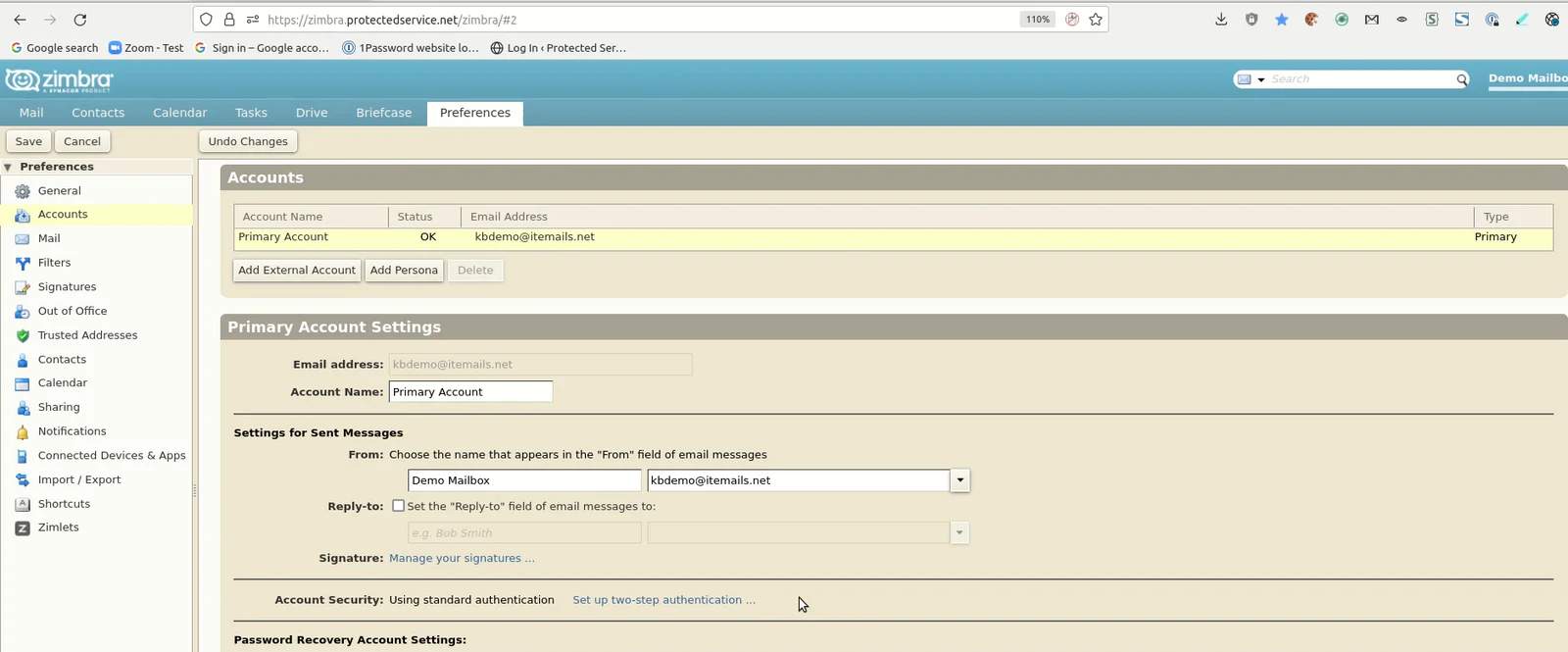Open the search type dropdown with mail icon
Image resolution: width=1568 pixels, height=652 pixels.
1250,79
